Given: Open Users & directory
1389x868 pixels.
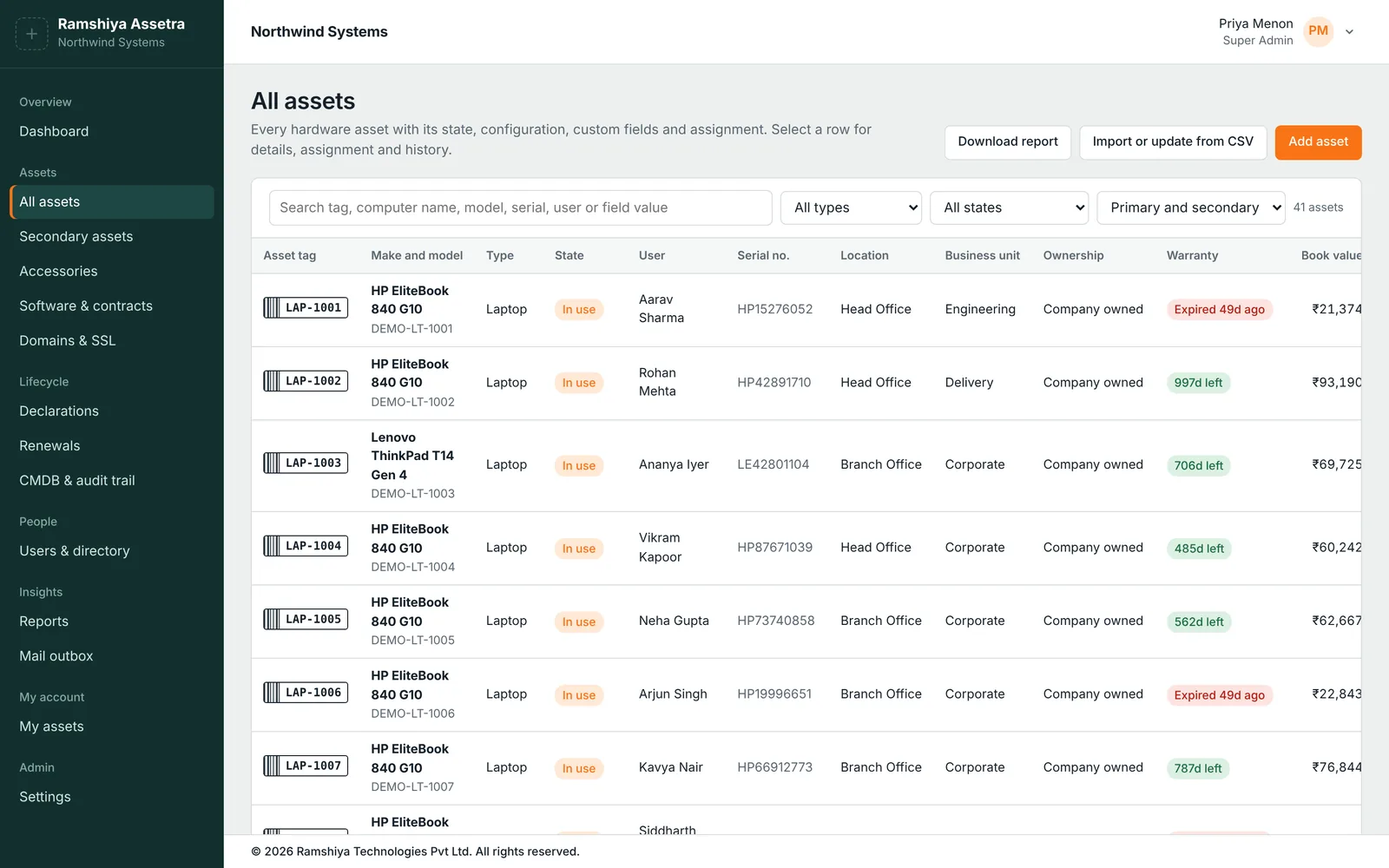Looking at the screenshot, I should [111, 550].
